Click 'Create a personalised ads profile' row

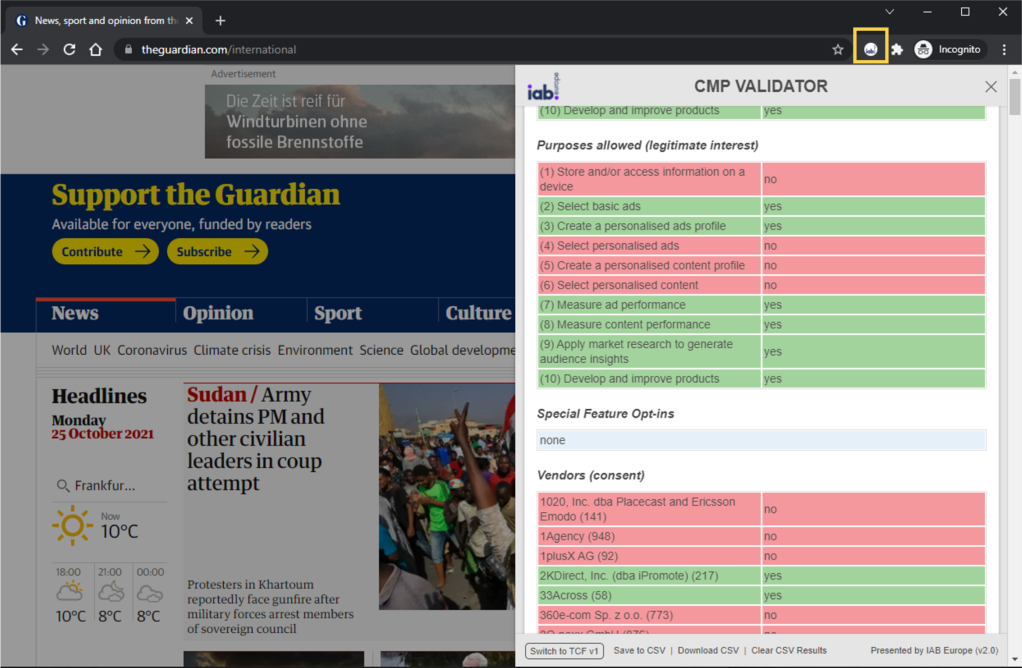pyautogui.click(x=761, y=226)
